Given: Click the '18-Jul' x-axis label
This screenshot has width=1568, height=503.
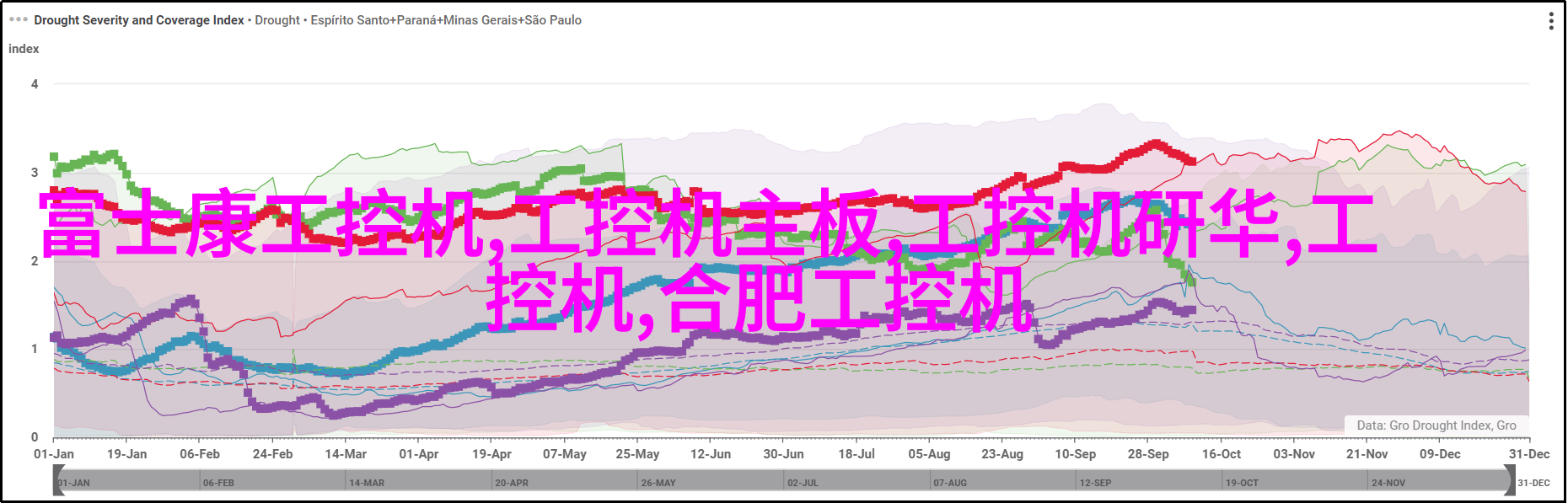Looking at the screenshot, I should click(856, 454).
